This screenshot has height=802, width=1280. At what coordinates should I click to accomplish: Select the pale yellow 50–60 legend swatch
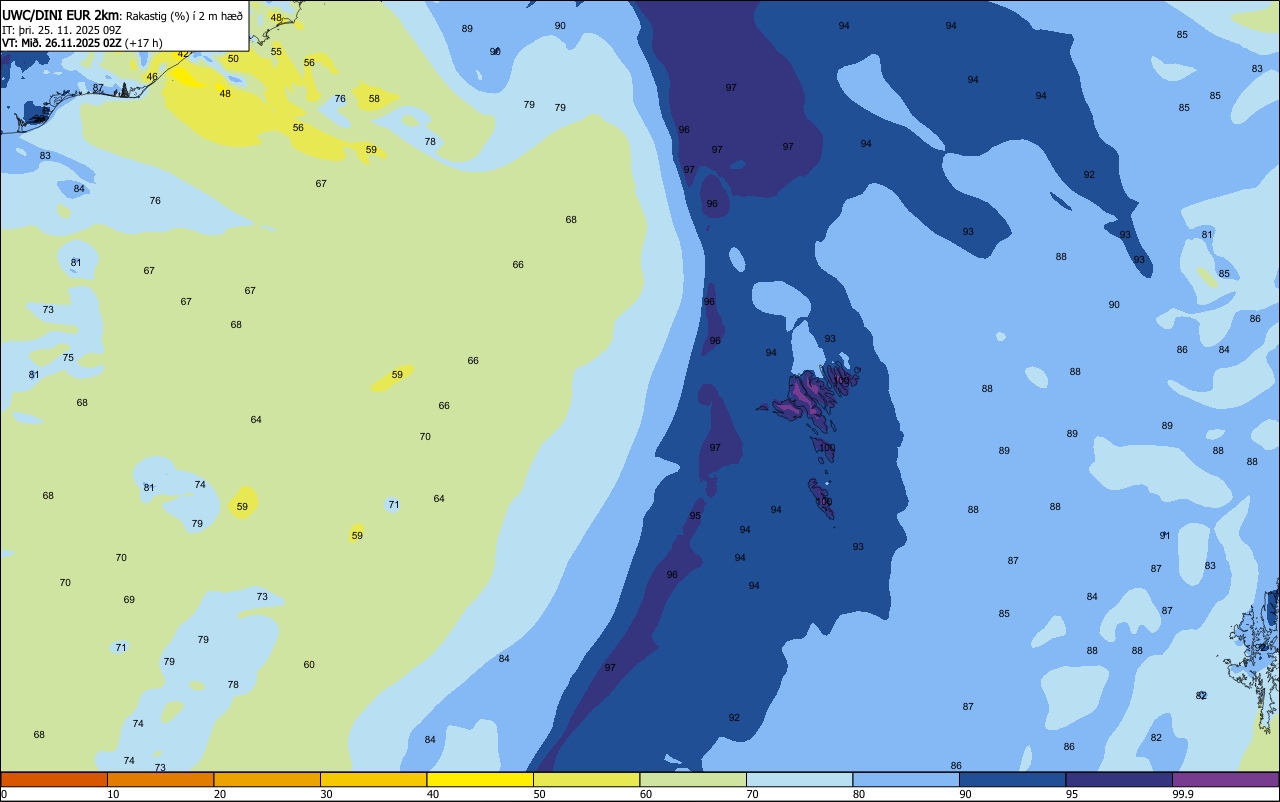click(586, 779)
